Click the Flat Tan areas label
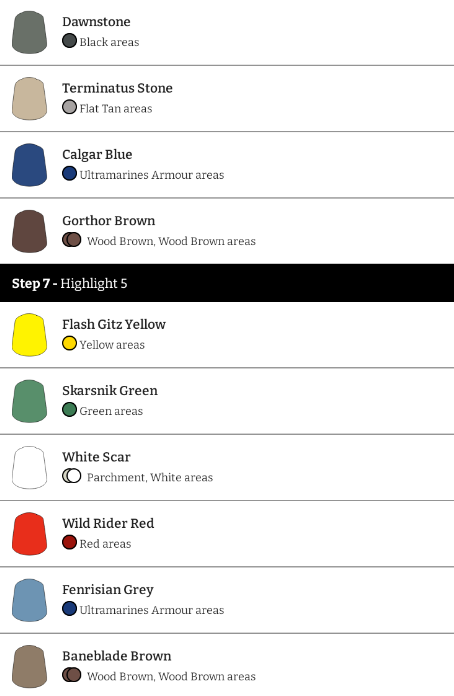The width and height of the screenshot is (454, 696). (x=116, y=108)
